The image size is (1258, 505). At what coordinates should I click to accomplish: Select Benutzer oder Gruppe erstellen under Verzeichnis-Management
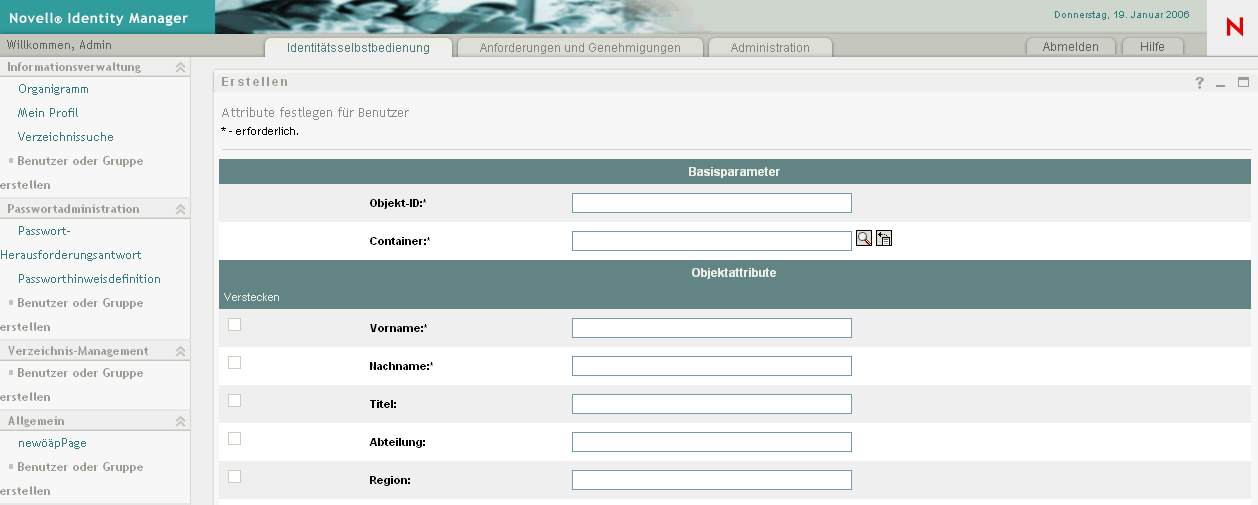click(x=72, y=385)
